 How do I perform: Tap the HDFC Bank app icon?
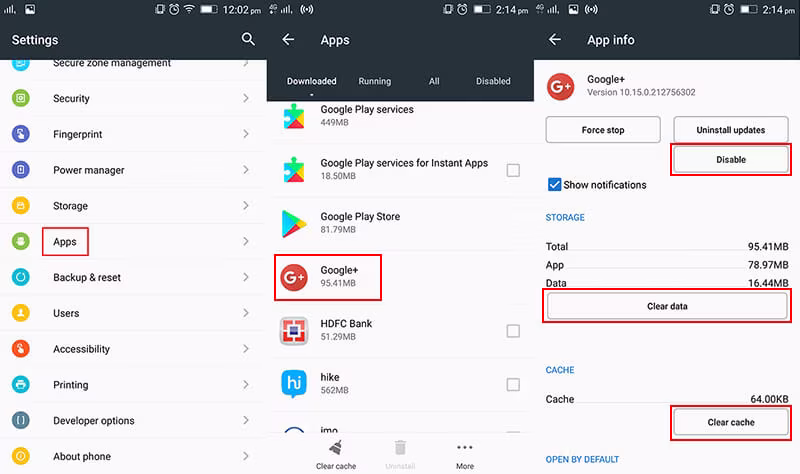(x=294, y=331)
